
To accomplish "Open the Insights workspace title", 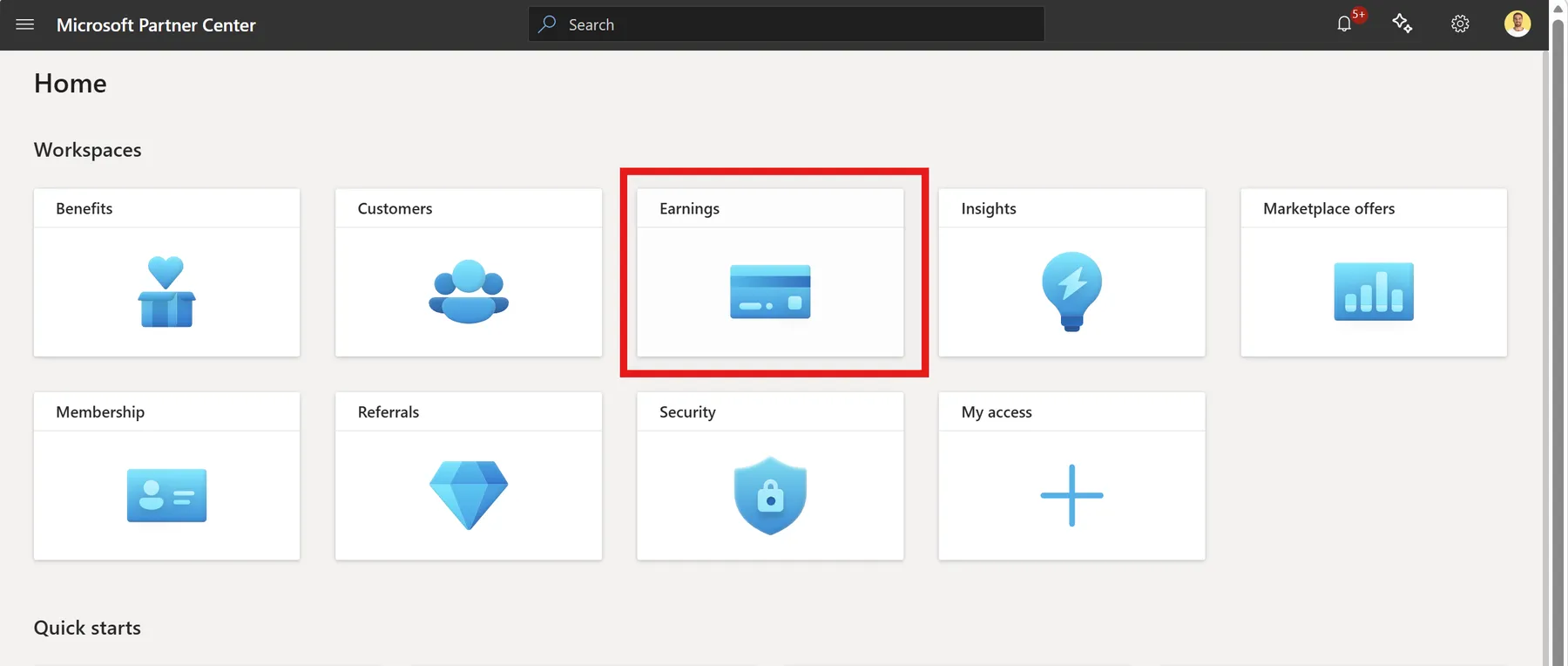I will pyautogui.click(x=989, y=209).
